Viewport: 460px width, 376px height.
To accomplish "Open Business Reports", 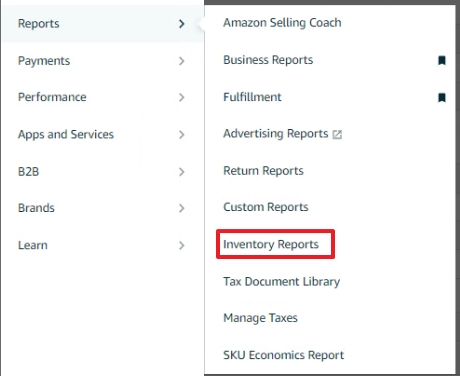I will [268, 60].
